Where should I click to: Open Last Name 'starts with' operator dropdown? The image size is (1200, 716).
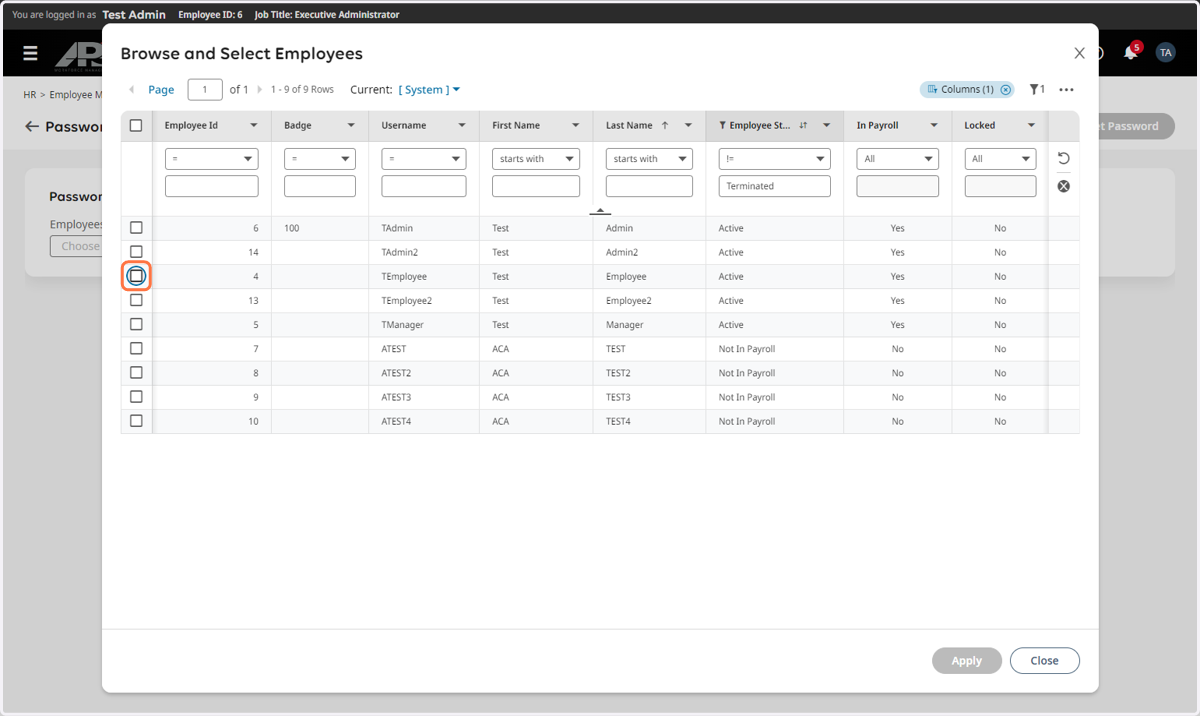click(x=649, y=159)
